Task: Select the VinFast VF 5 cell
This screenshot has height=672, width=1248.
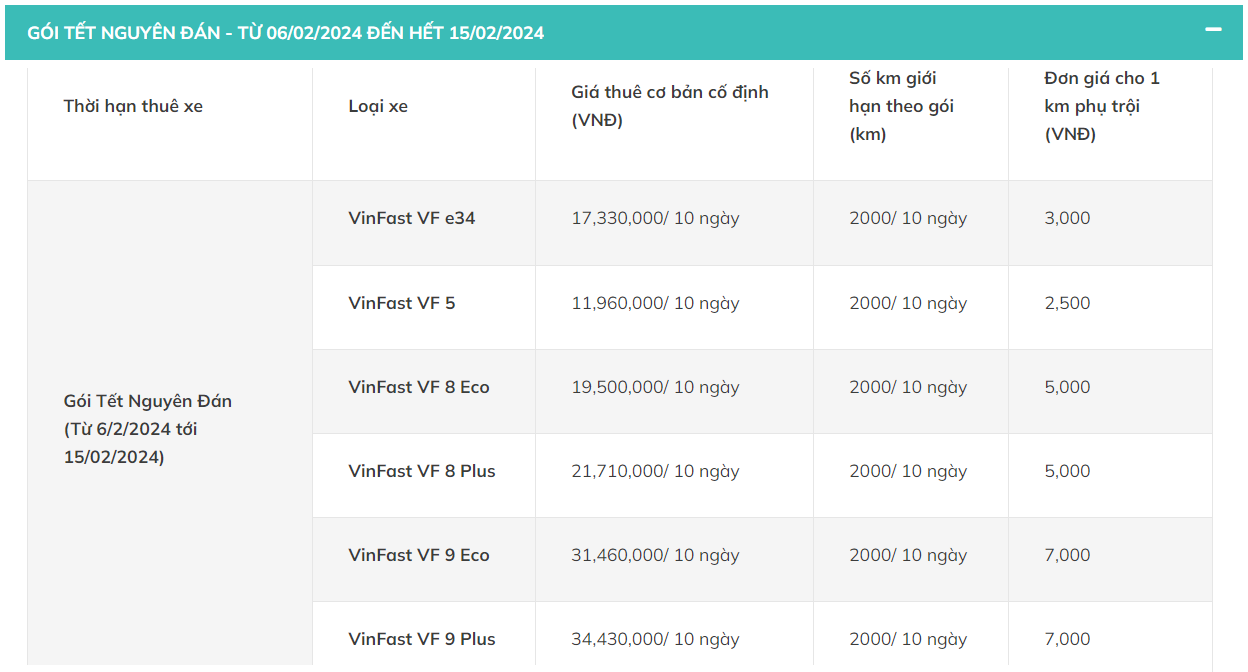Action: pos(402,303)
